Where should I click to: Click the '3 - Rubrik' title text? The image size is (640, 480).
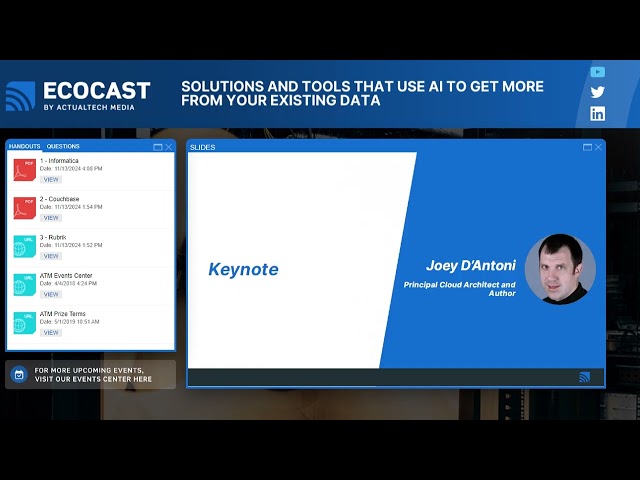pos(53,238)
